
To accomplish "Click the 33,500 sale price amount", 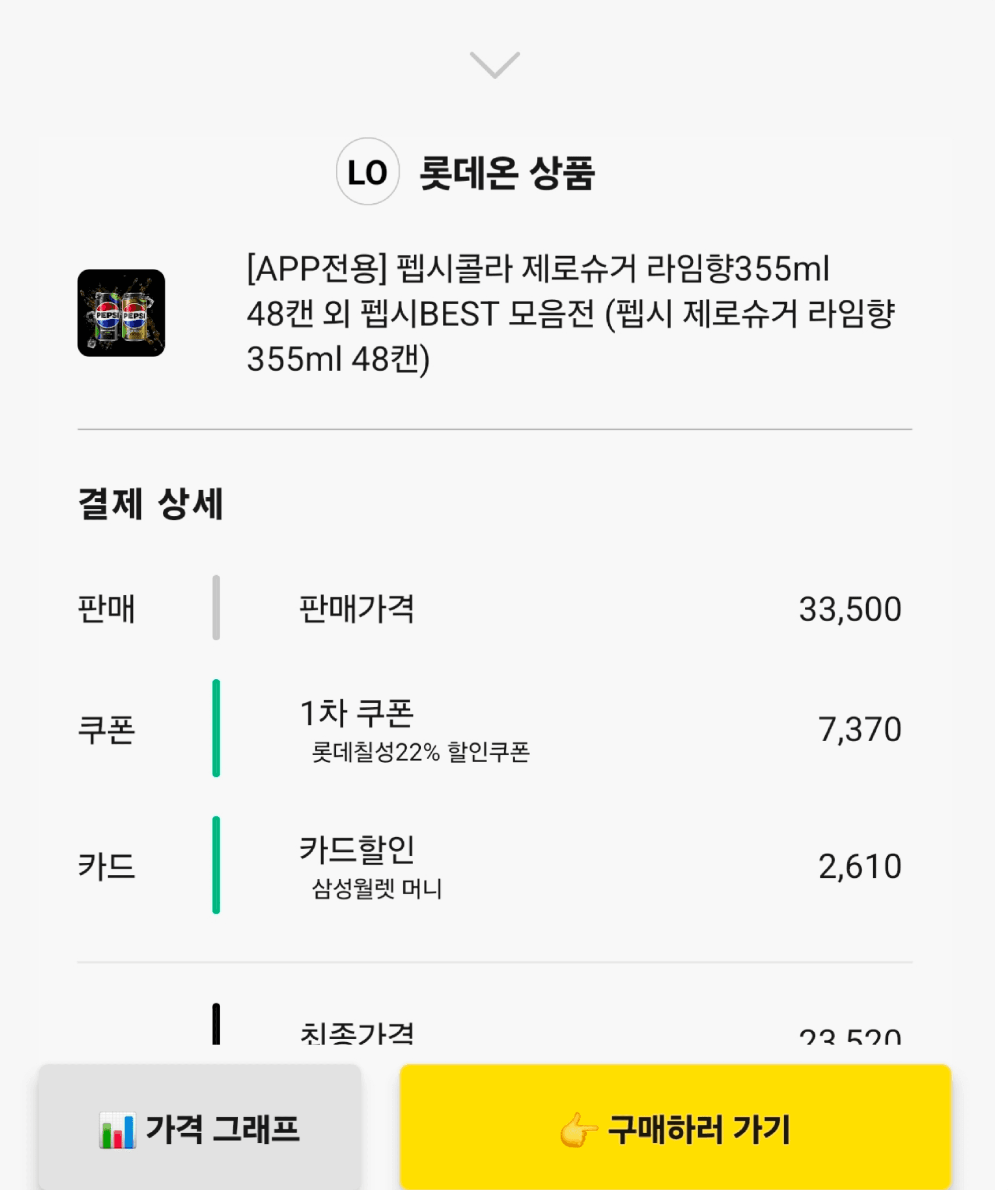I will (x=850, y=609).
